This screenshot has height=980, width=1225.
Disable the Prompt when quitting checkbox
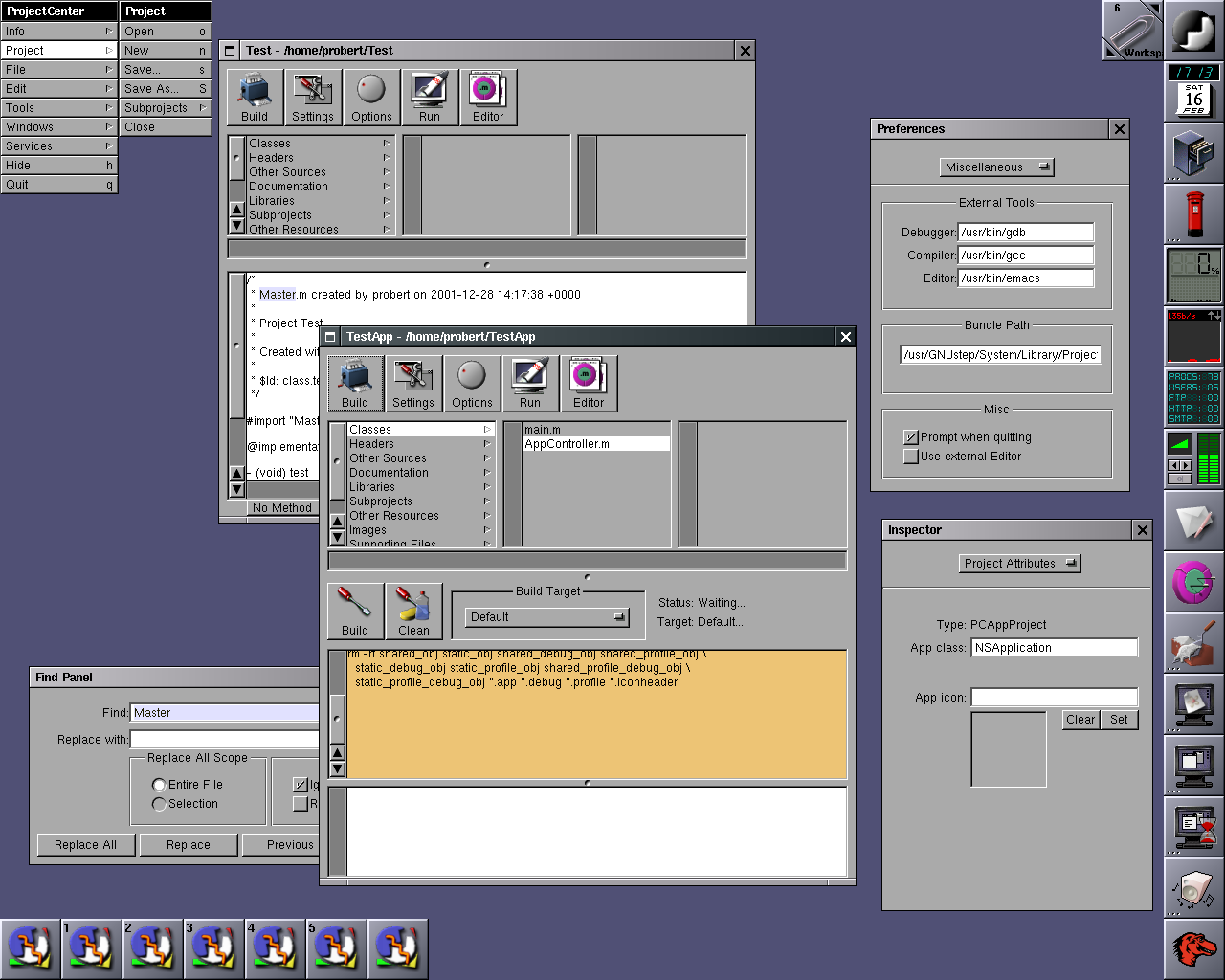click(911, 437)
